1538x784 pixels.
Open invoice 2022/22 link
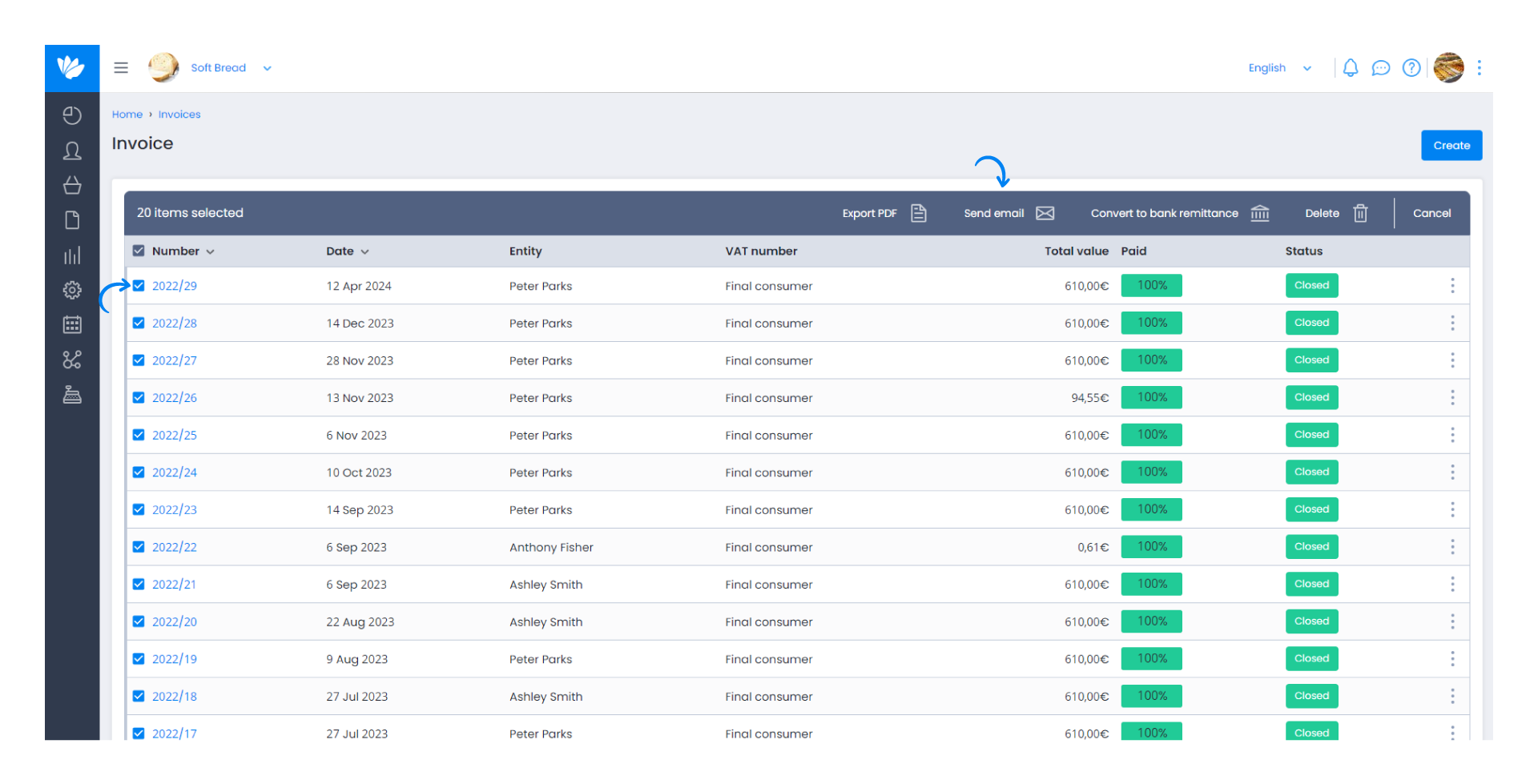tap(175, 547)
